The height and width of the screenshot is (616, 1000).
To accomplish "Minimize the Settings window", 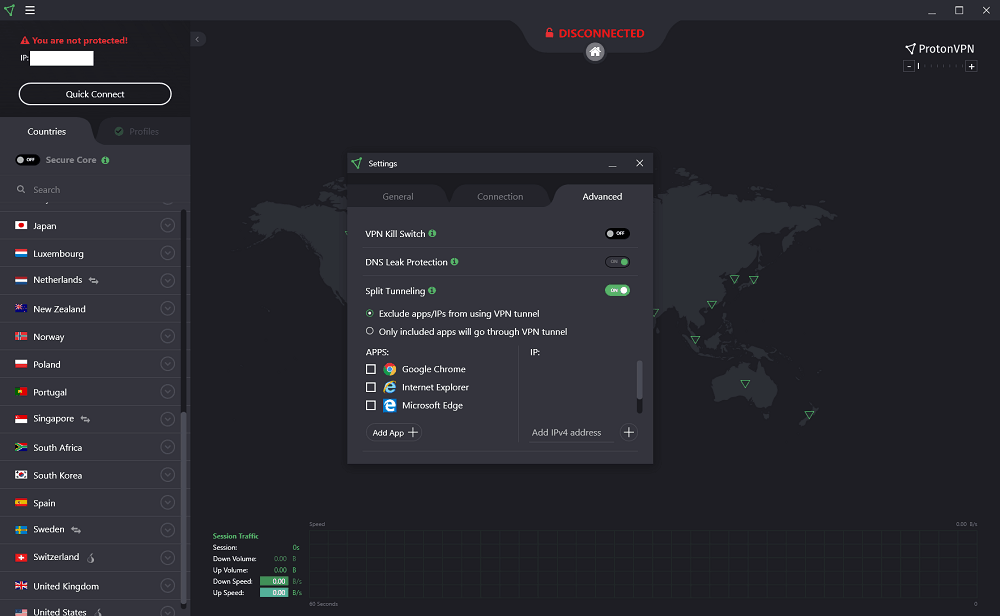I will click(x=612, y=163).
